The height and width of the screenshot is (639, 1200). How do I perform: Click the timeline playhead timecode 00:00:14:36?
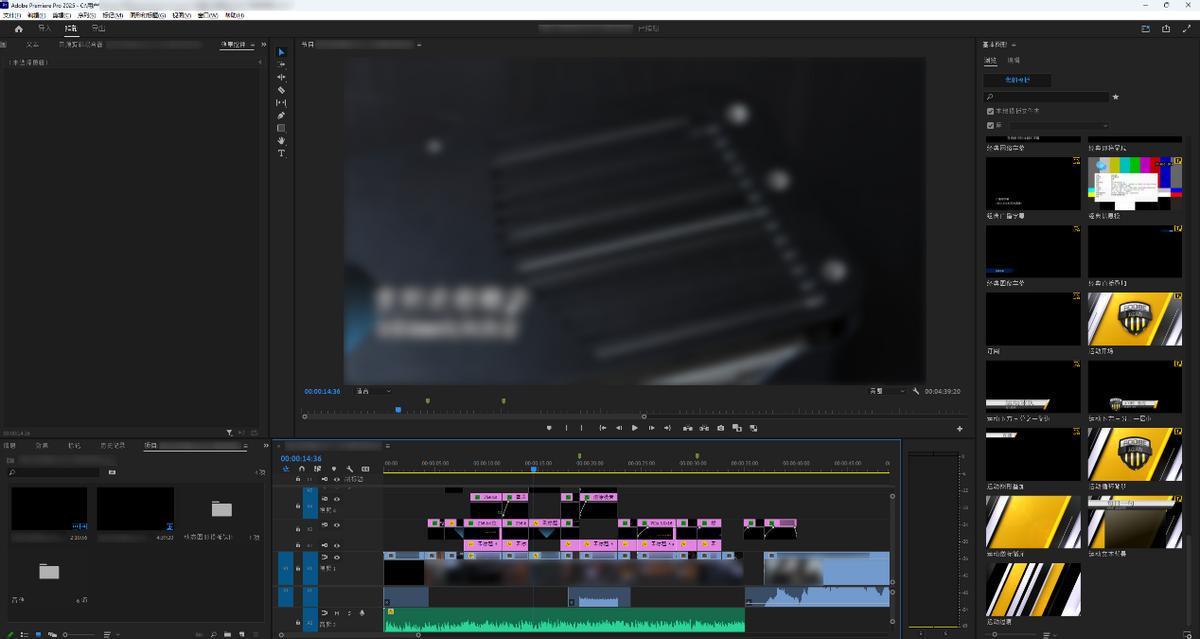coord(300,458)
